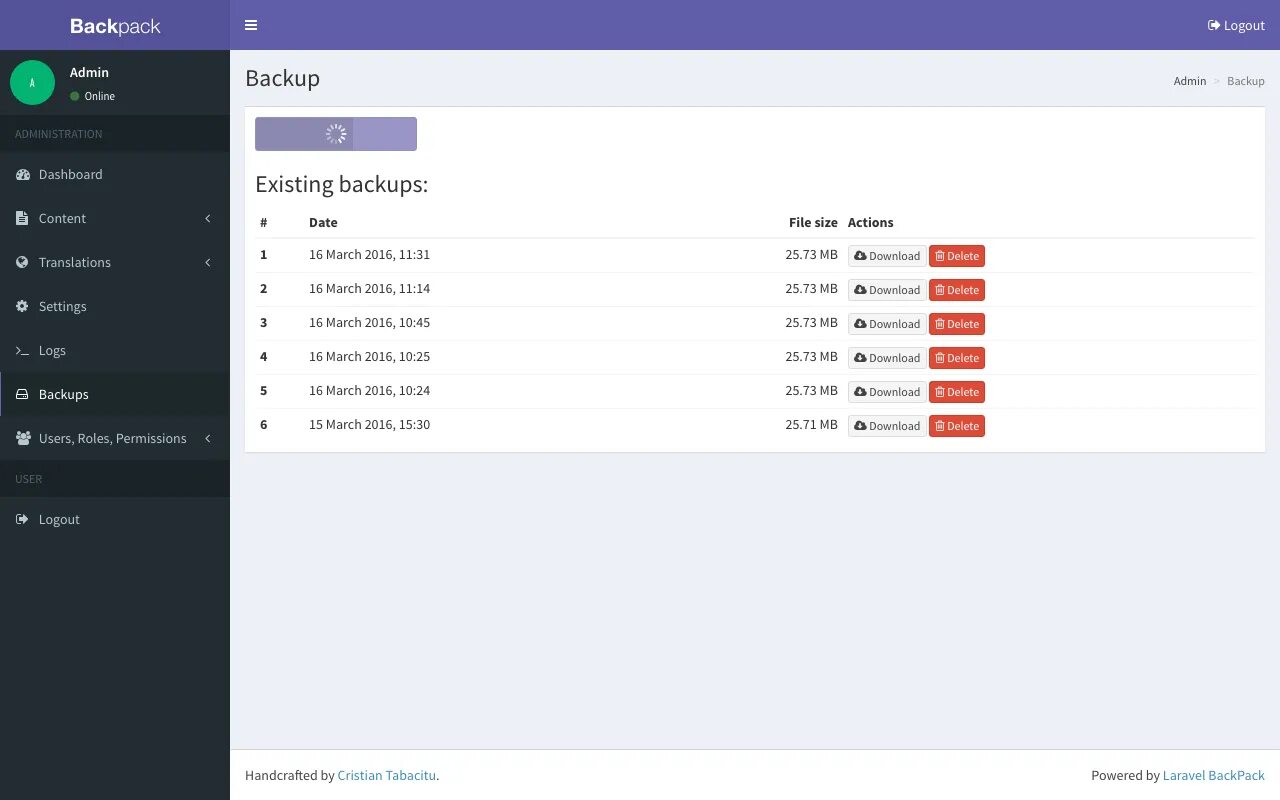This screenshot has height=800, width=1280.
Task: Select Admin in the breadcrumb trail
Action: pyautogui.click(x=1189, y=81)
